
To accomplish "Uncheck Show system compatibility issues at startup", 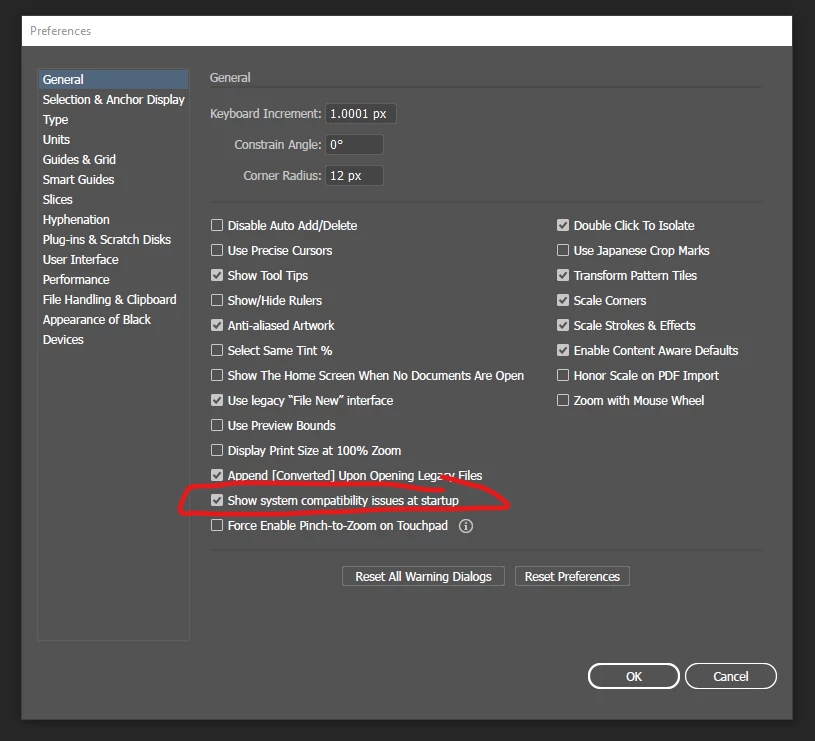I will (x=217, y=500).
